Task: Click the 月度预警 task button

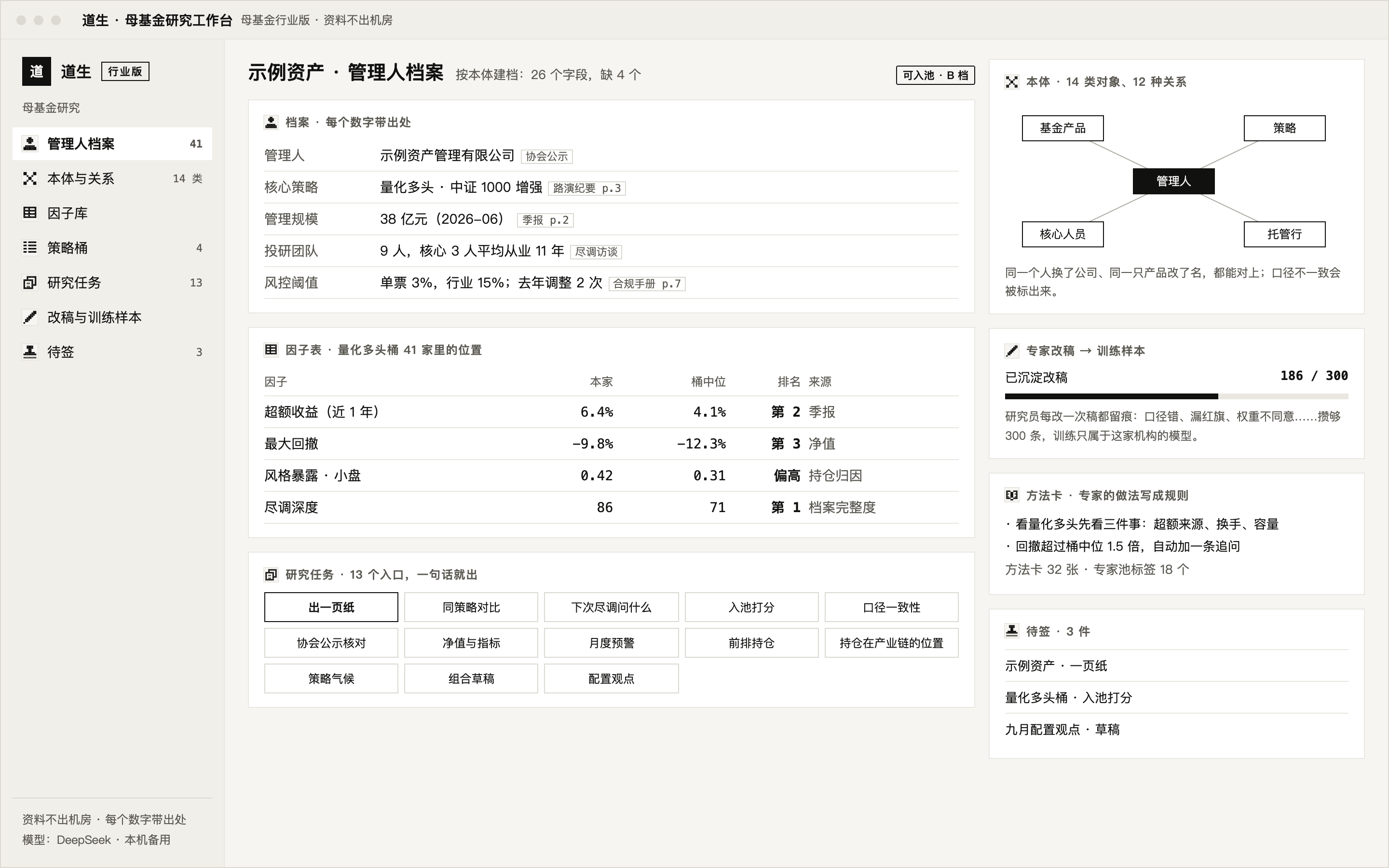Action: [611, 643]
